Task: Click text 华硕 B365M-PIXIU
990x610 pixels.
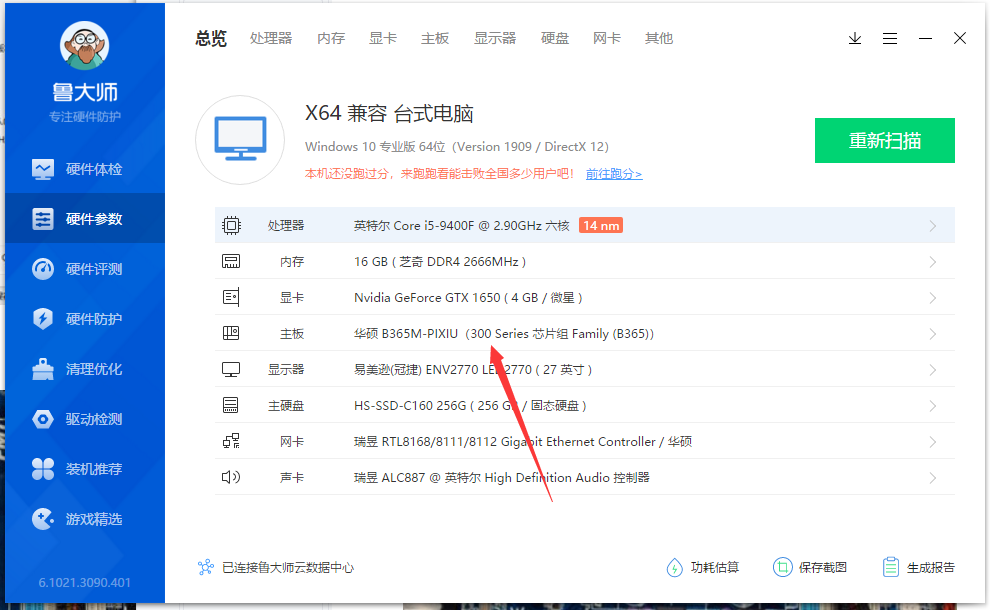Action: point(406,333)
